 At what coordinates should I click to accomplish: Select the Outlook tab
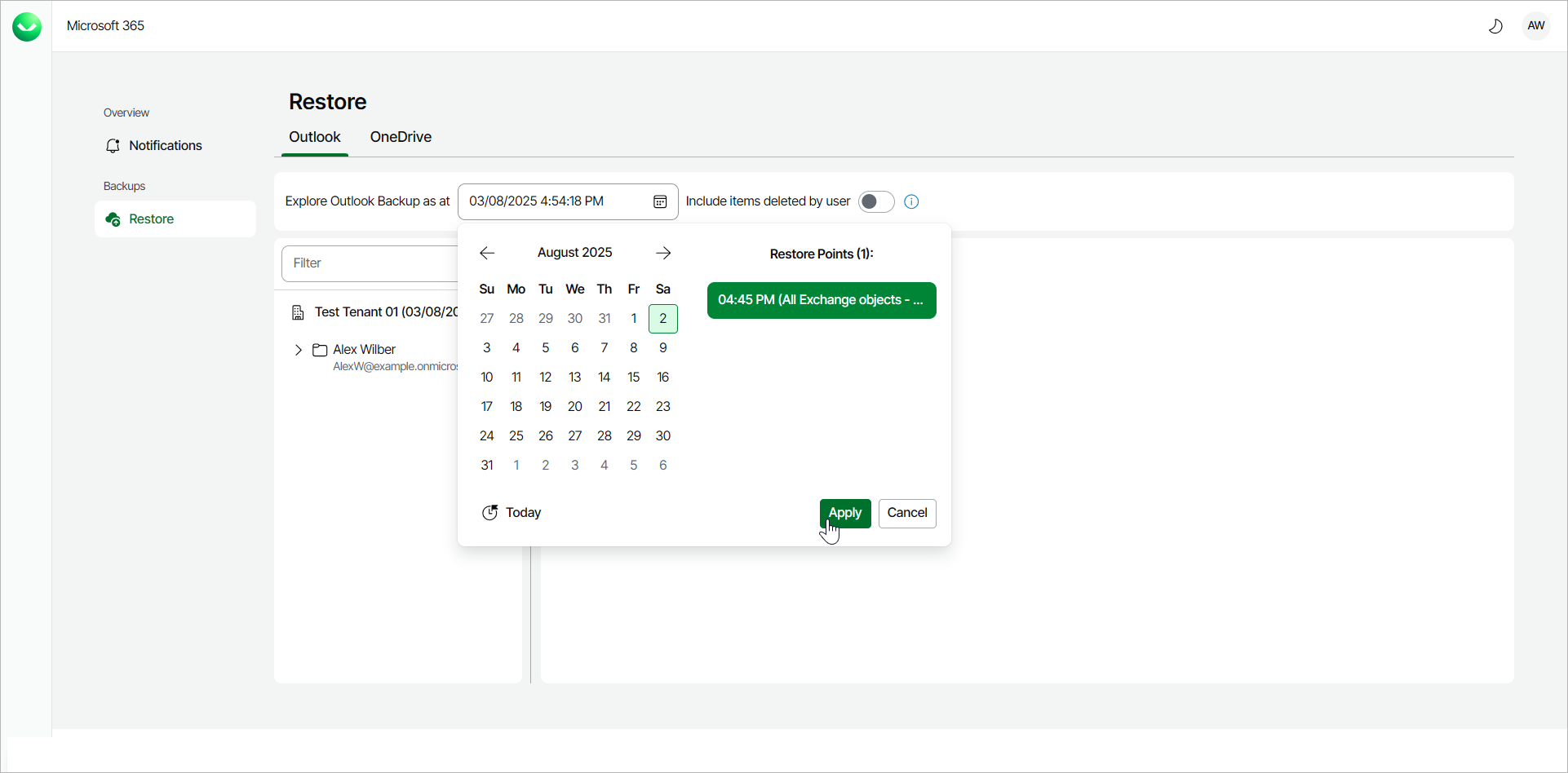(x=314, y=136)
